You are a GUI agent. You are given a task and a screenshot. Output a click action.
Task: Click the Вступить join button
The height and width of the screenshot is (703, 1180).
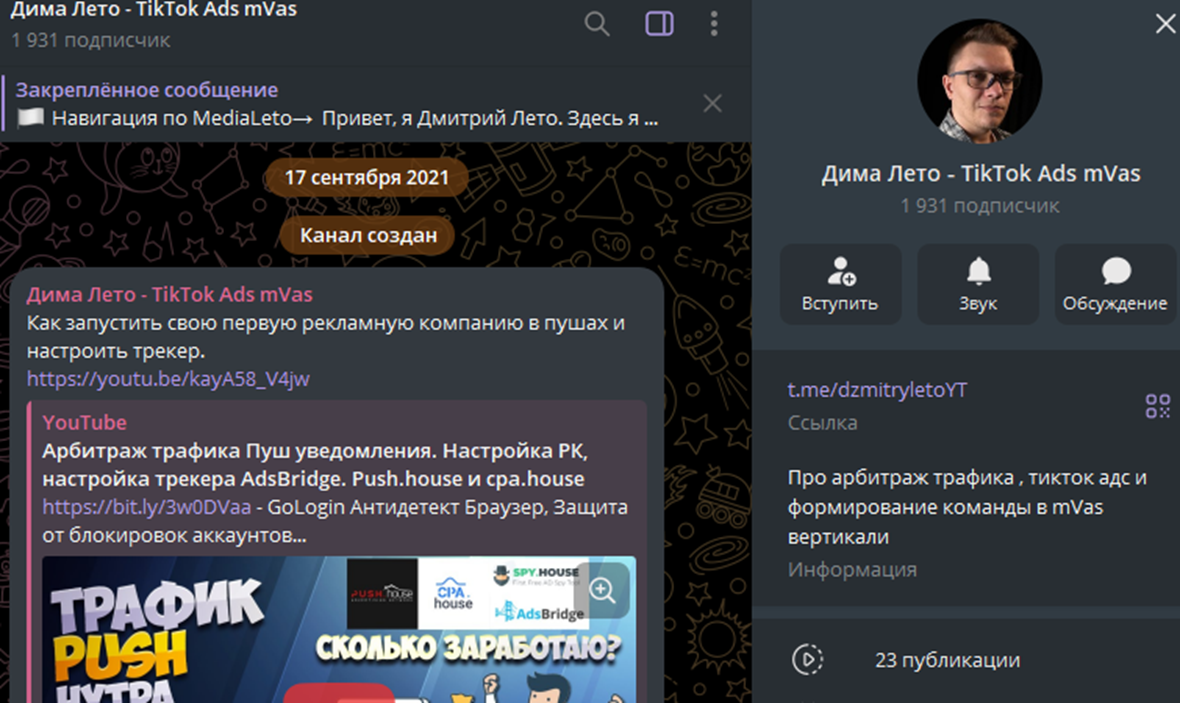coord(841,285)
